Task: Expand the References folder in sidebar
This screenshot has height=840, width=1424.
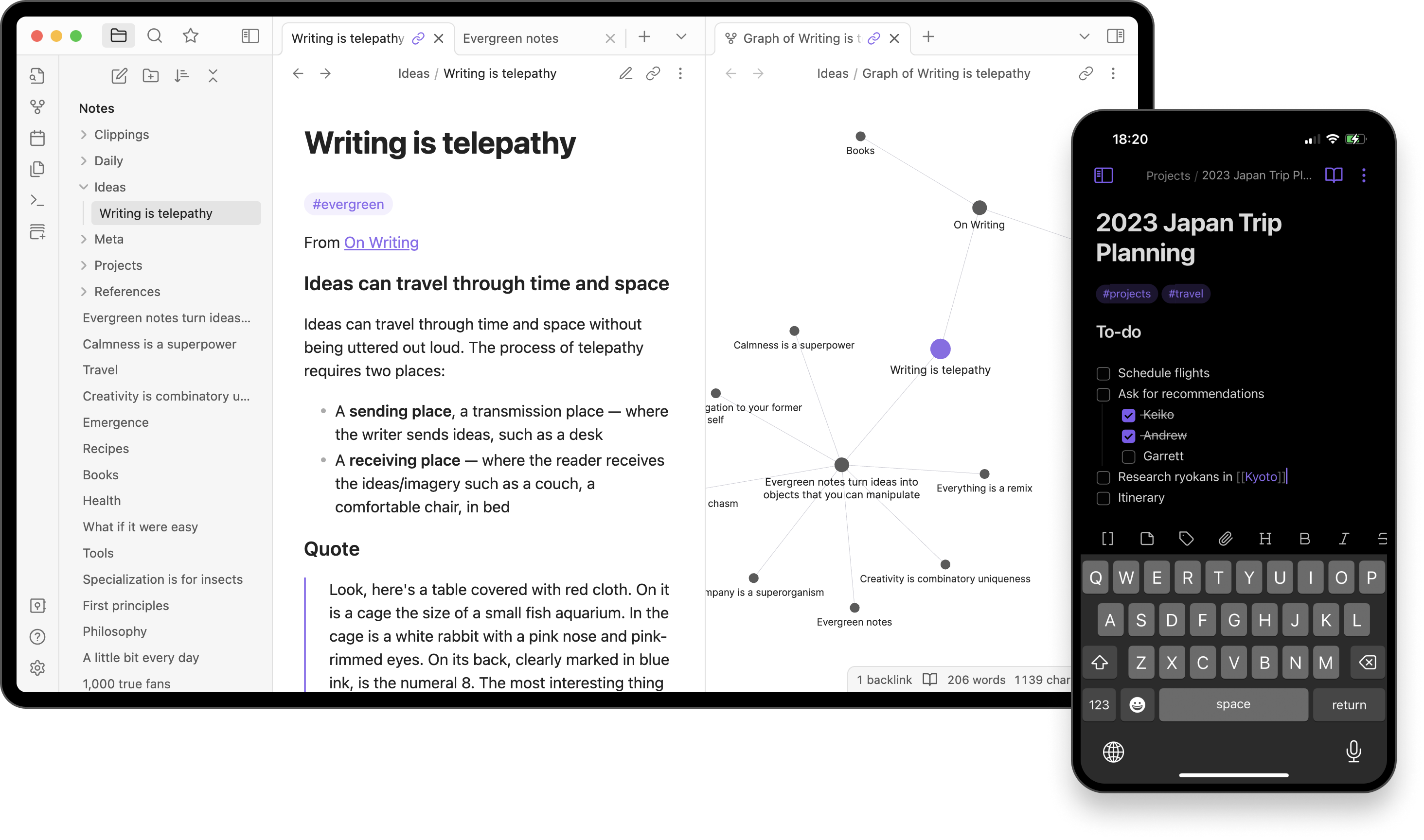Action: (83, 291)
